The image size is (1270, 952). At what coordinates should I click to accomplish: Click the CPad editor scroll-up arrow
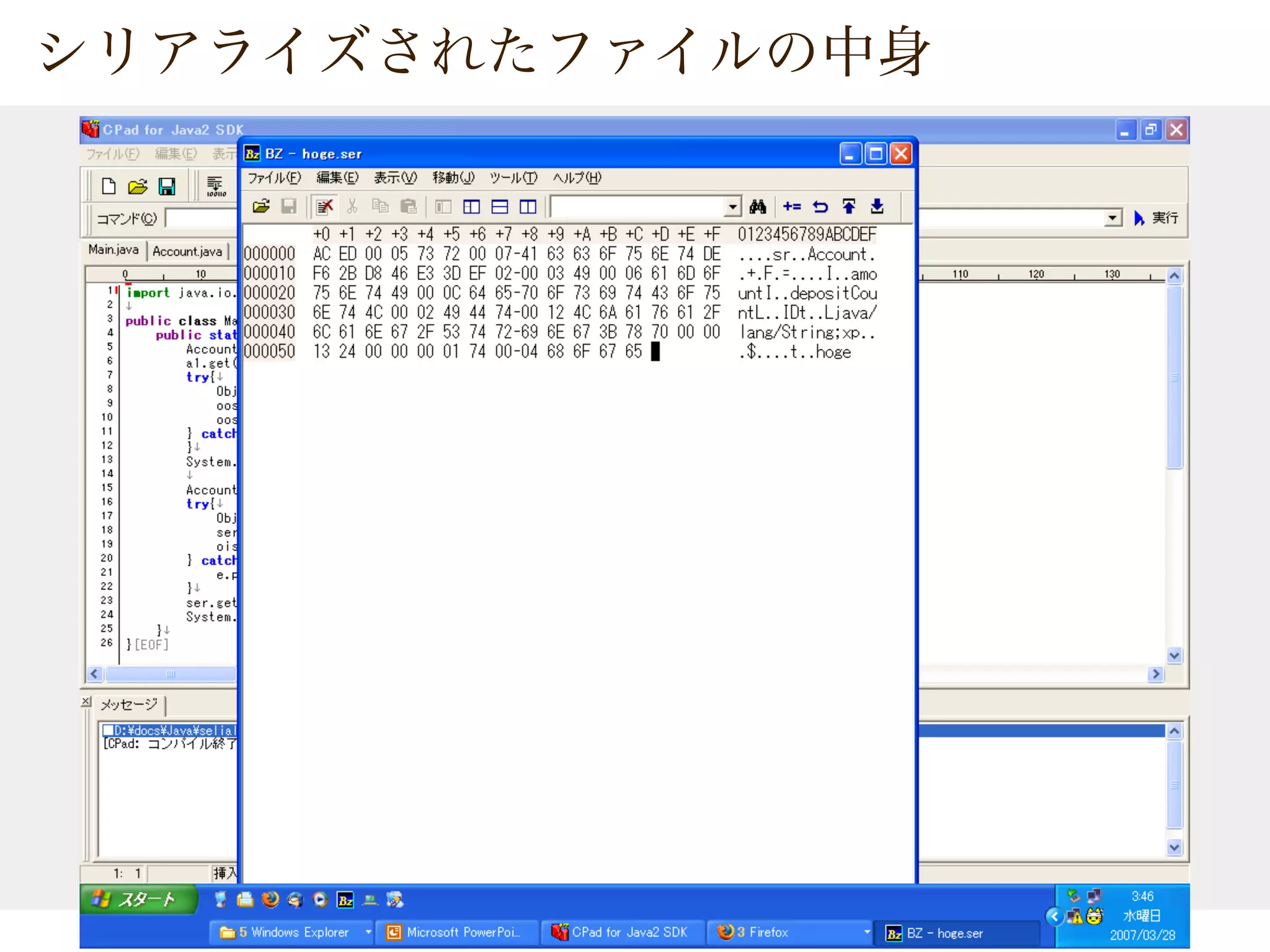1174,276
